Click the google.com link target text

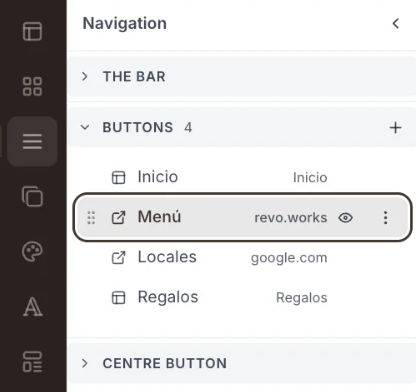point(289,258)
